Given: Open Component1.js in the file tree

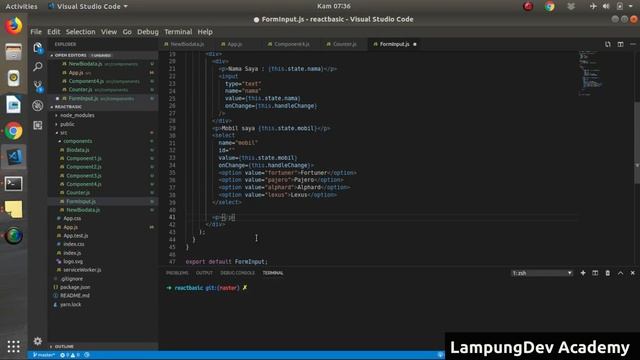Looking at the screenshot, I should click(x=84, y=158).
